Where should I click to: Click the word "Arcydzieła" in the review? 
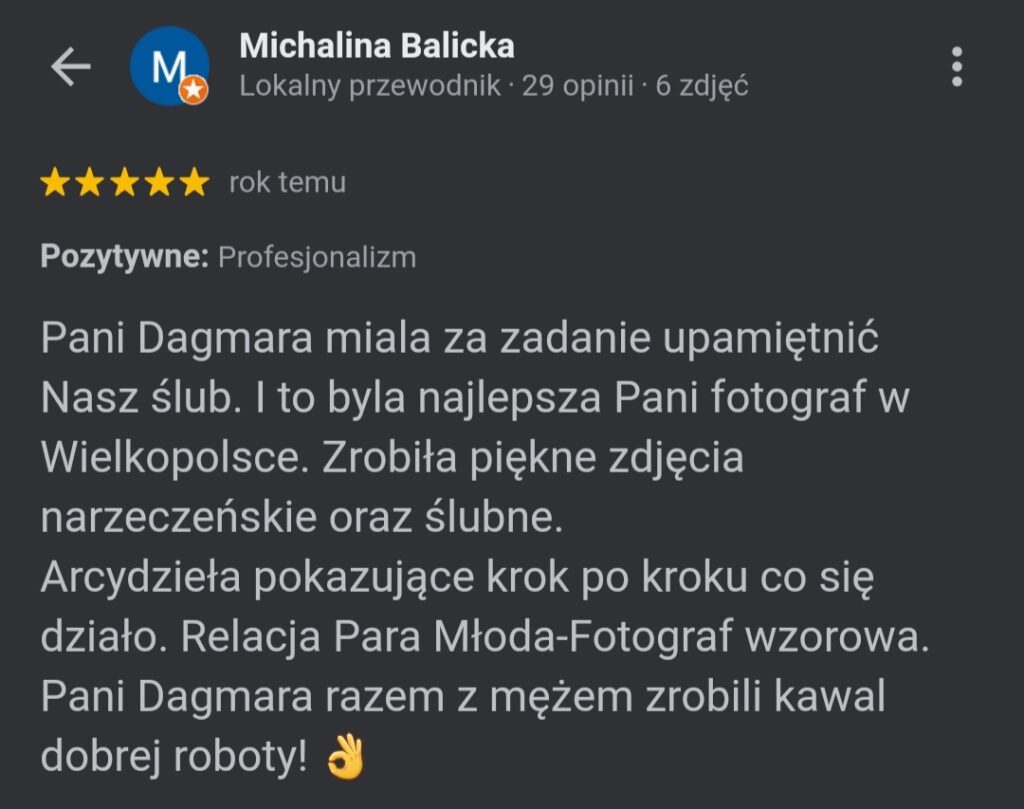pos(142,578)
